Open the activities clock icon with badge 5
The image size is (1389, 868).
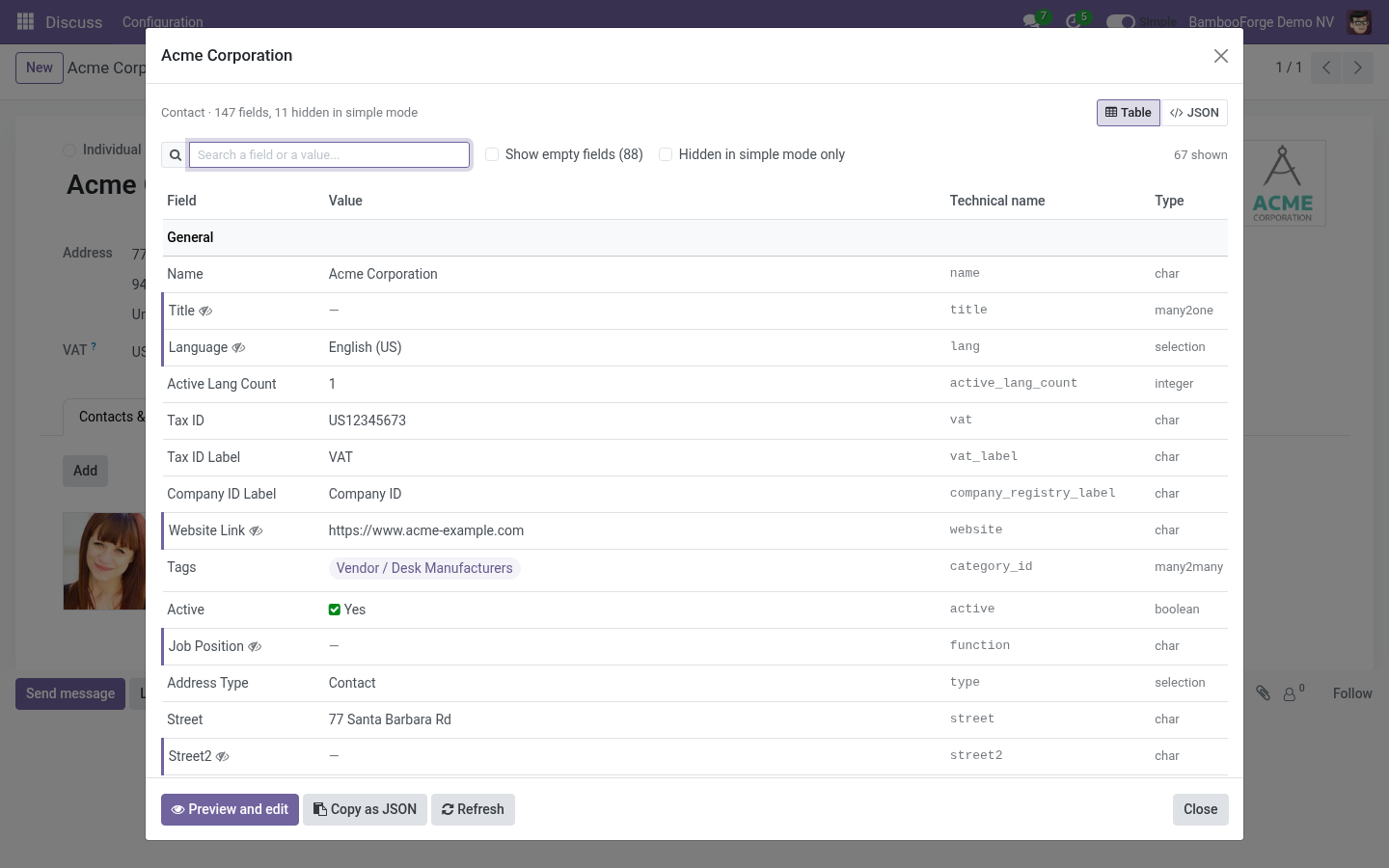(1076, 21)
